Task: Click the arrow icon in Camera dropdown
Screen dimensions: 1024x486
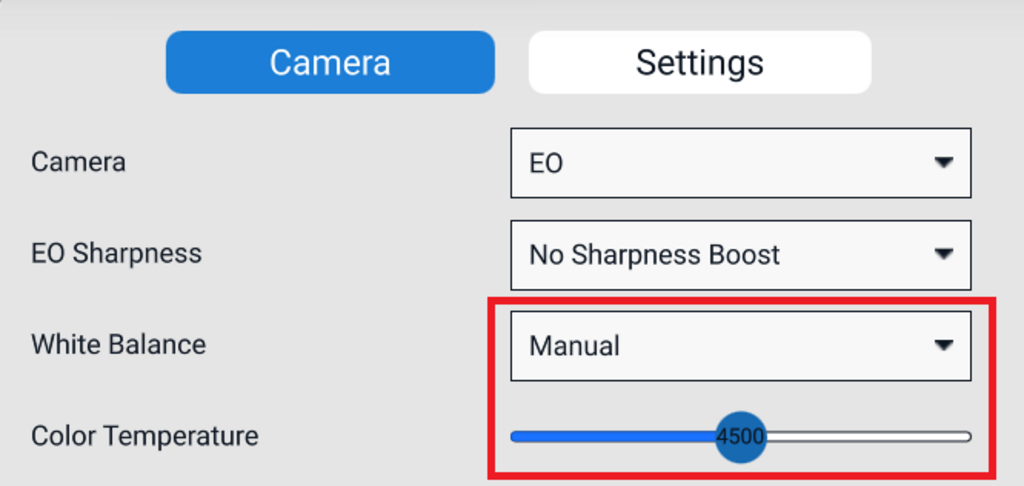Action: coord(942,163)
